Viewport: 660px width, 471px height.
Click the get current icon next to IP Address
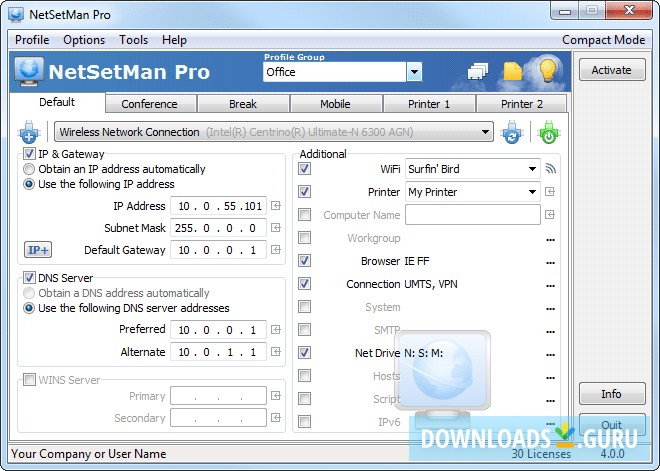point(276,206)
